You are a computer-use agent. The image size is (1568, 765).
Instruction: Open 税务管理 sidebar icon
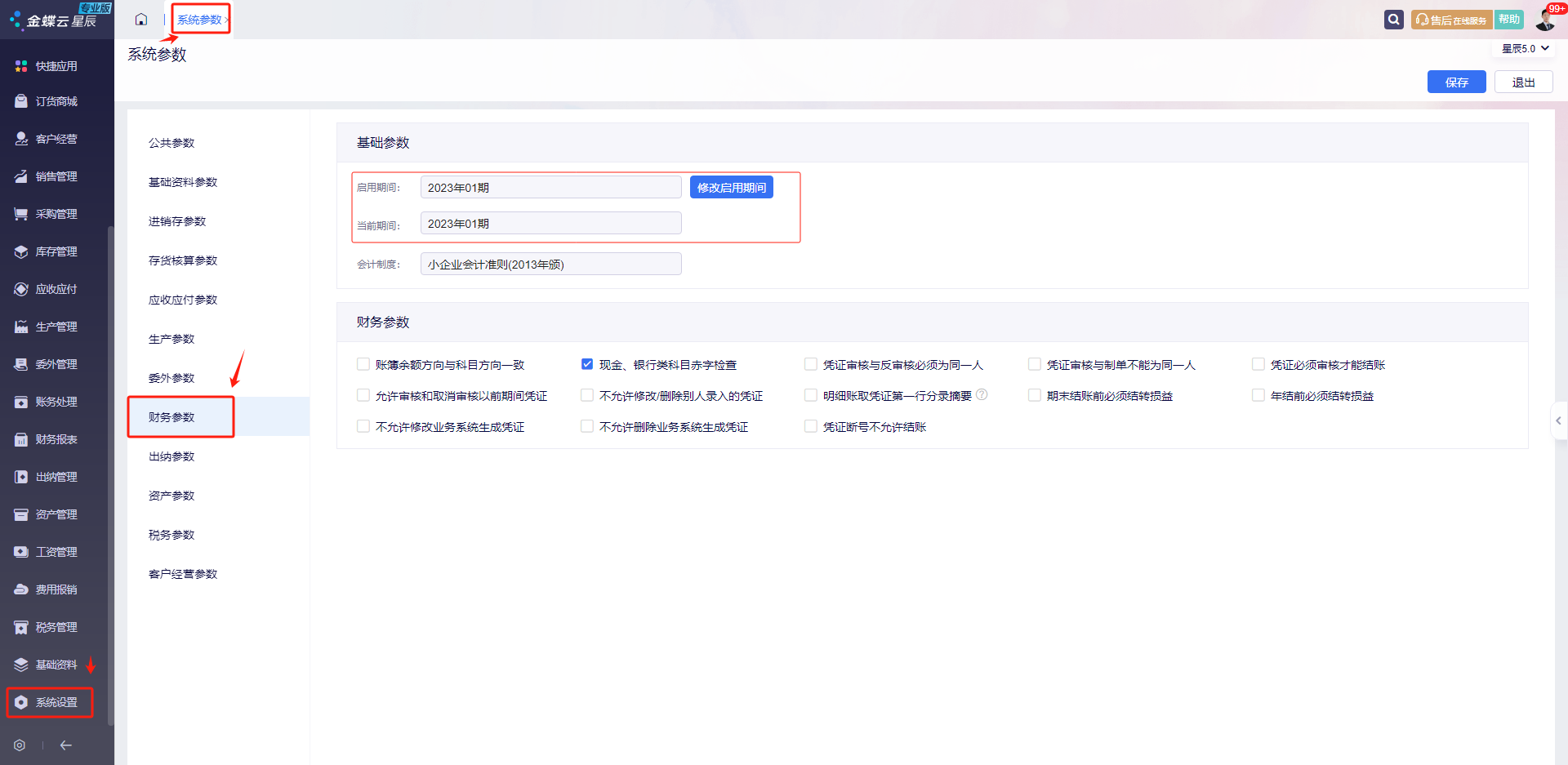21,627
